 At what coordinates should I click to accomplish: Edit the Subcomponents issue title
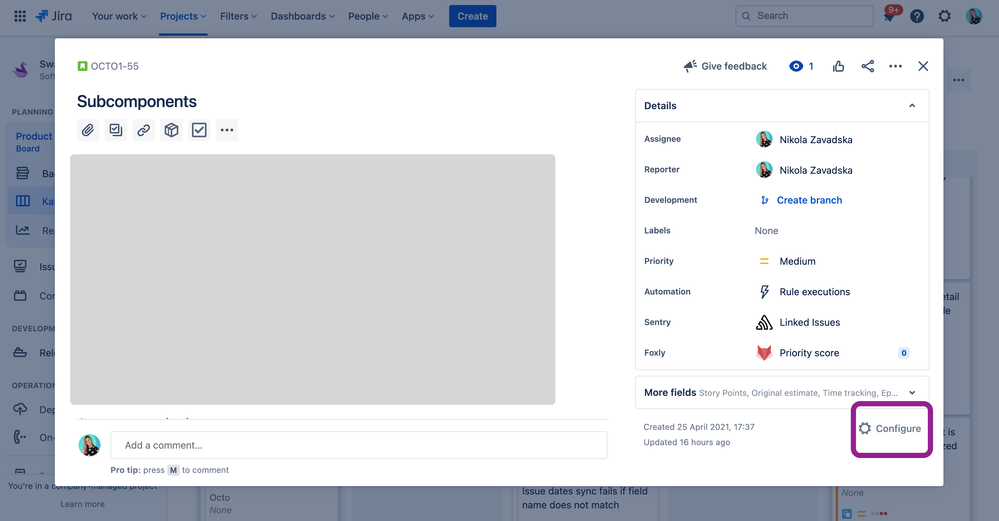[137, 101]
